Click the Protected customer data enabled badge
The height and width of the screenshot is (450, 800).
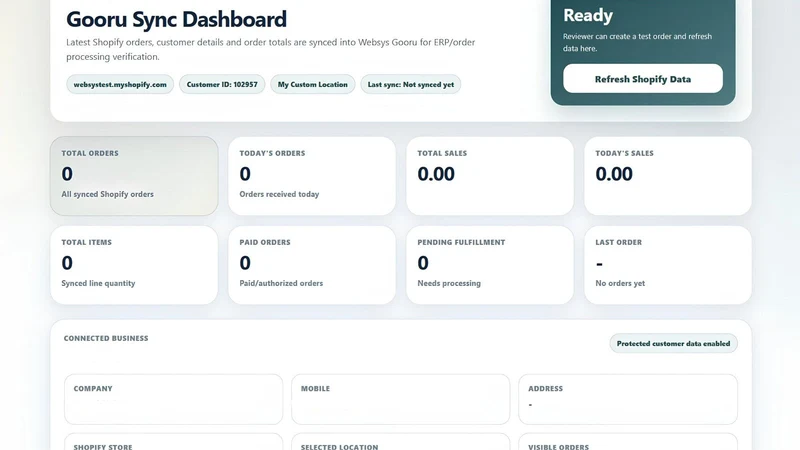673,343
